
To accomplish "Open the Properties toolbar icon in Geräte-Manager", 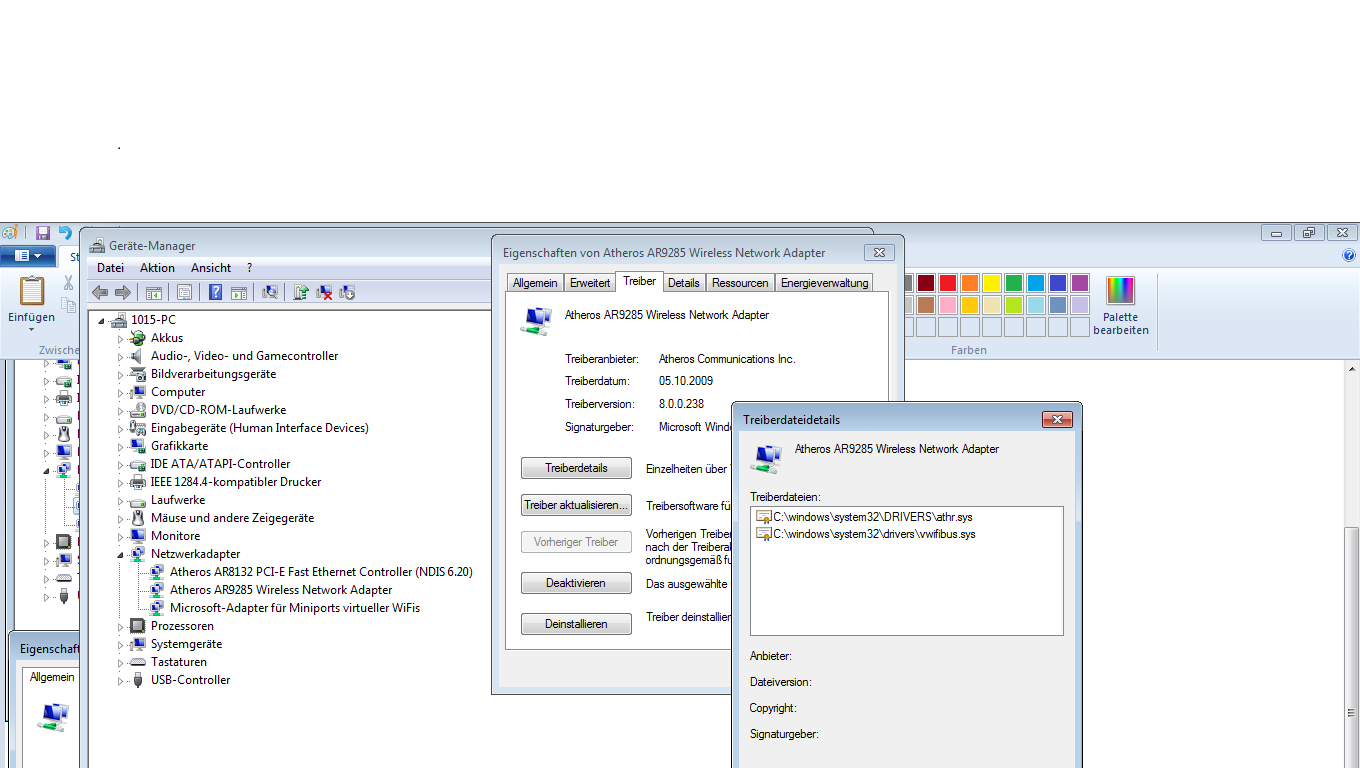I will pyautogui.click(x=184, y=292).
